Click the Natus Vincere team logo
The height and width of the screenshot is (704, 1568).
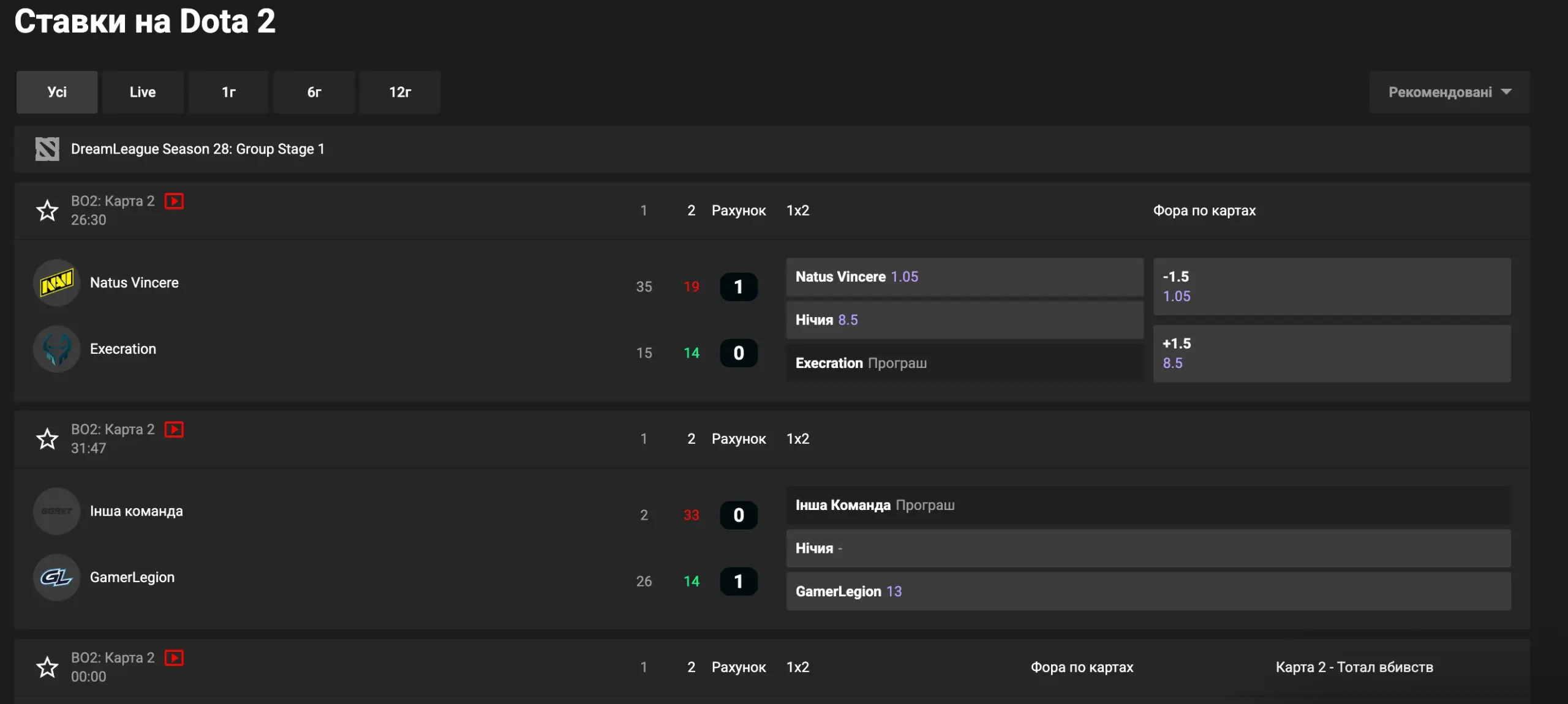(x=56, y=283)
